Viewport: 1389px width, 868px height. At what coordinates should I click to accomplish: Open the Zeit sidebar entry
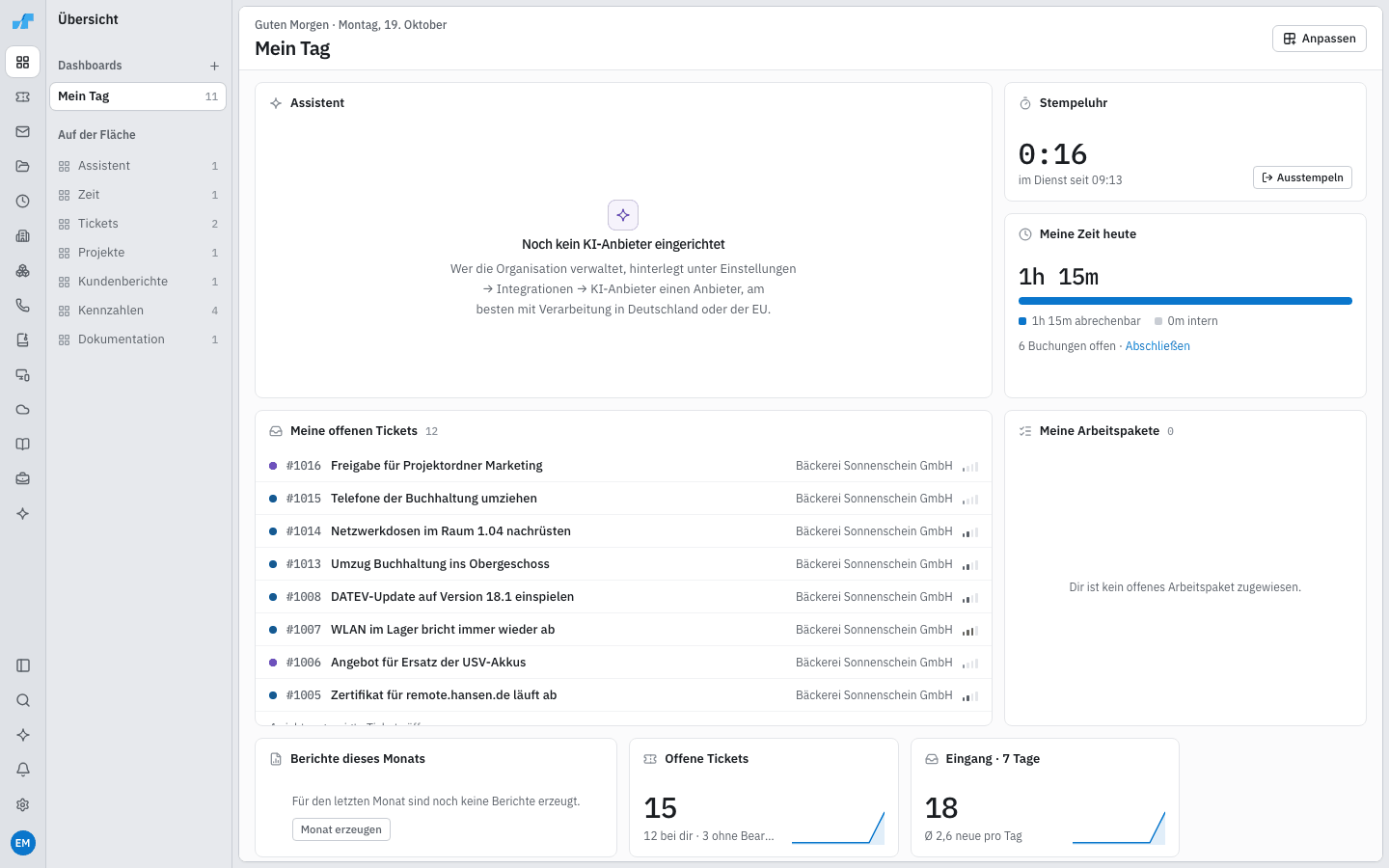pos(138,195)
